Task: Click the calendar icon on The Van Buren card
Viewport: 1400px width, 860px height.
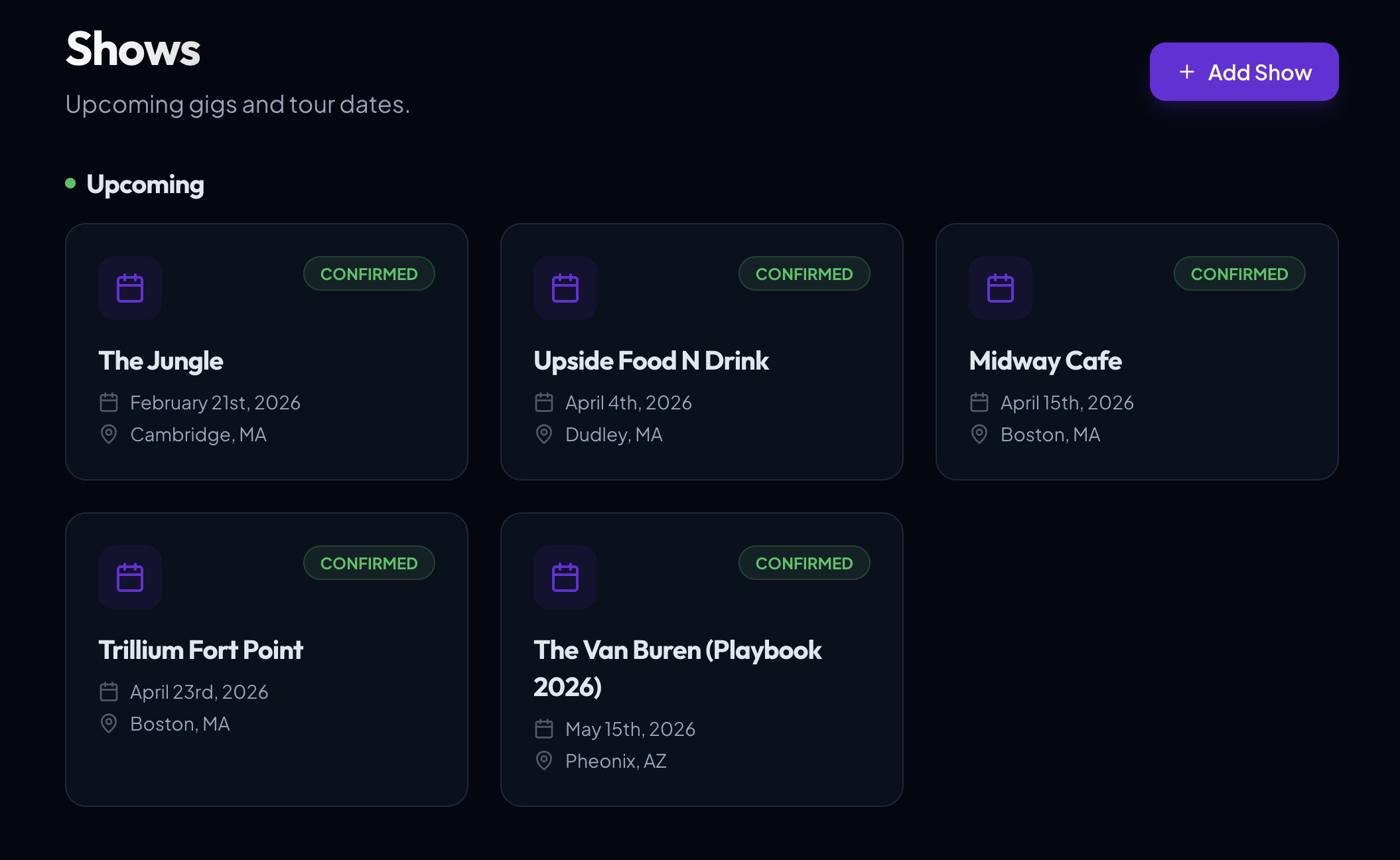Action: (x=565, y=577)
